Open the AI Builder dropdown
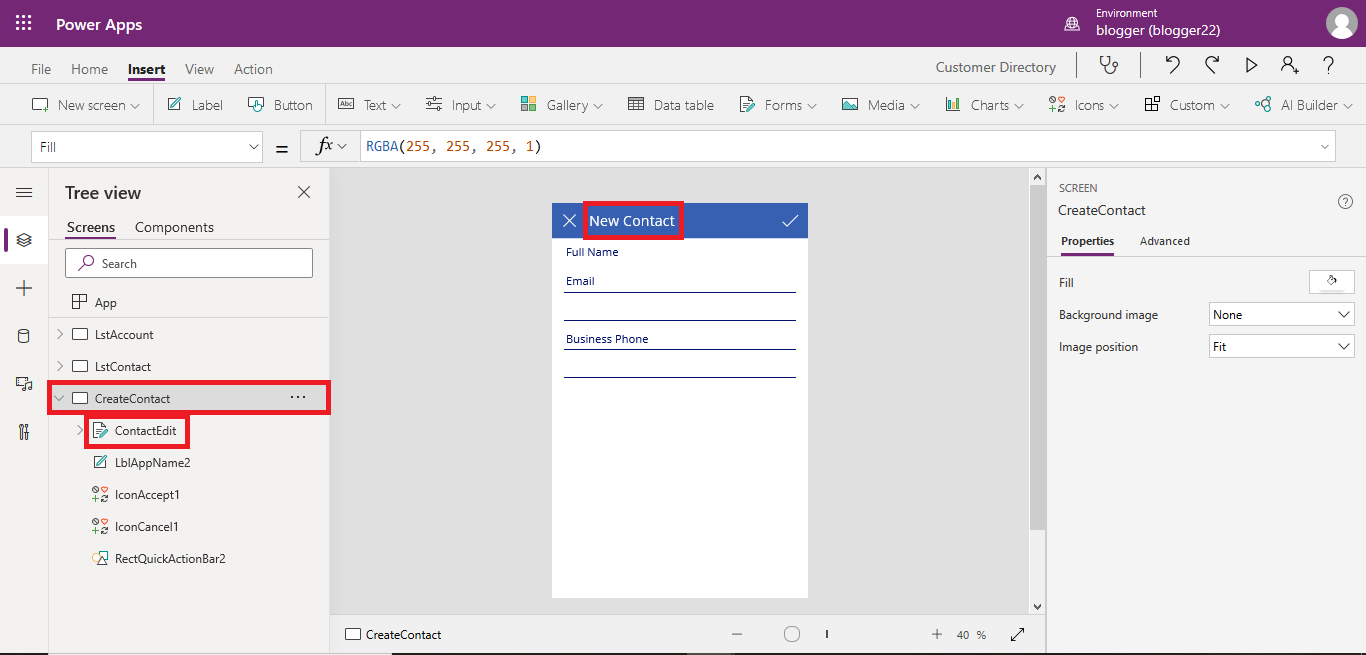The image size is (1366, 655). (x=1304, y=105)
